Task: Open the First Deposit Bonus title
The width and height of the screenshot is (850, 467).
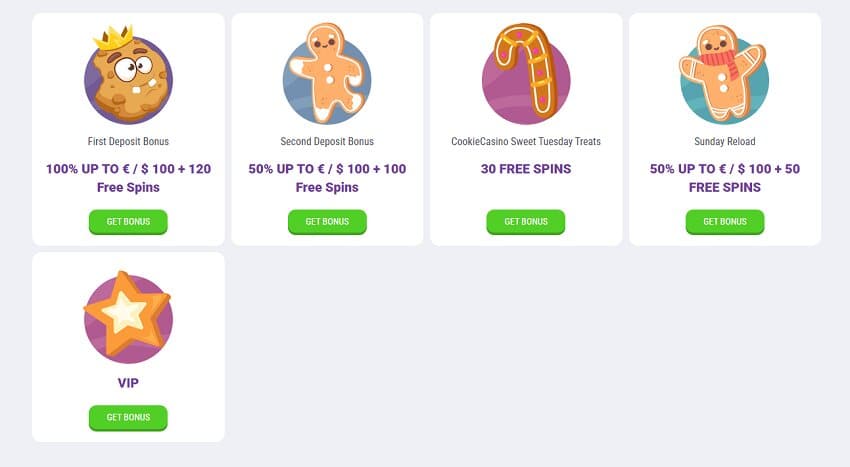Action: click(128, 142)
